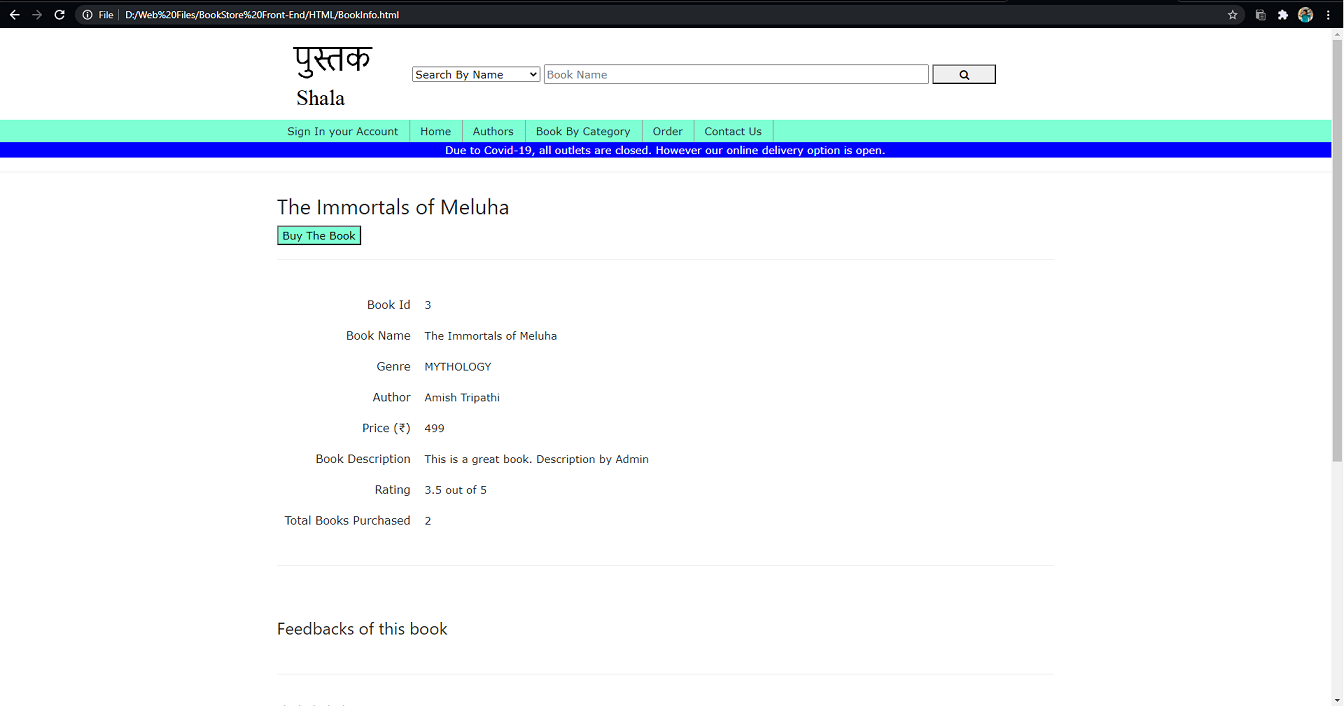Click the पुस्तक Shala logo

[332, 73]
